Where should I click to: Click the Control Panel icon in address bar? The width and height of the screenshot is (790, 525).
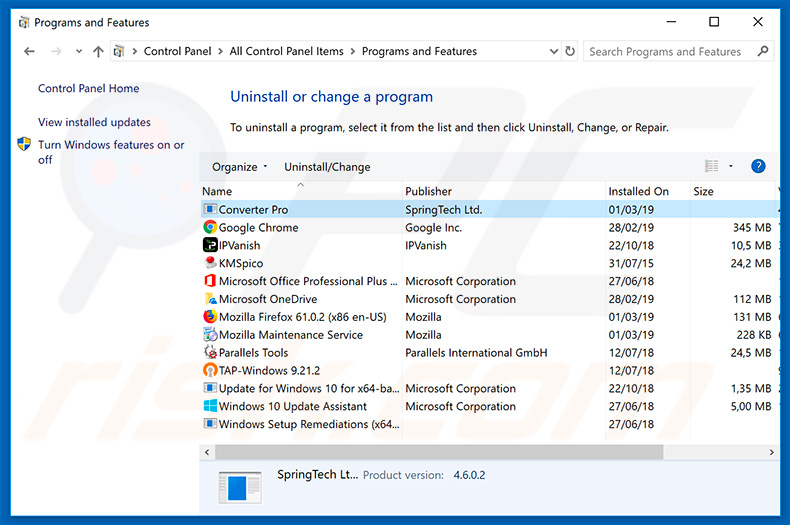click(119, 51)
